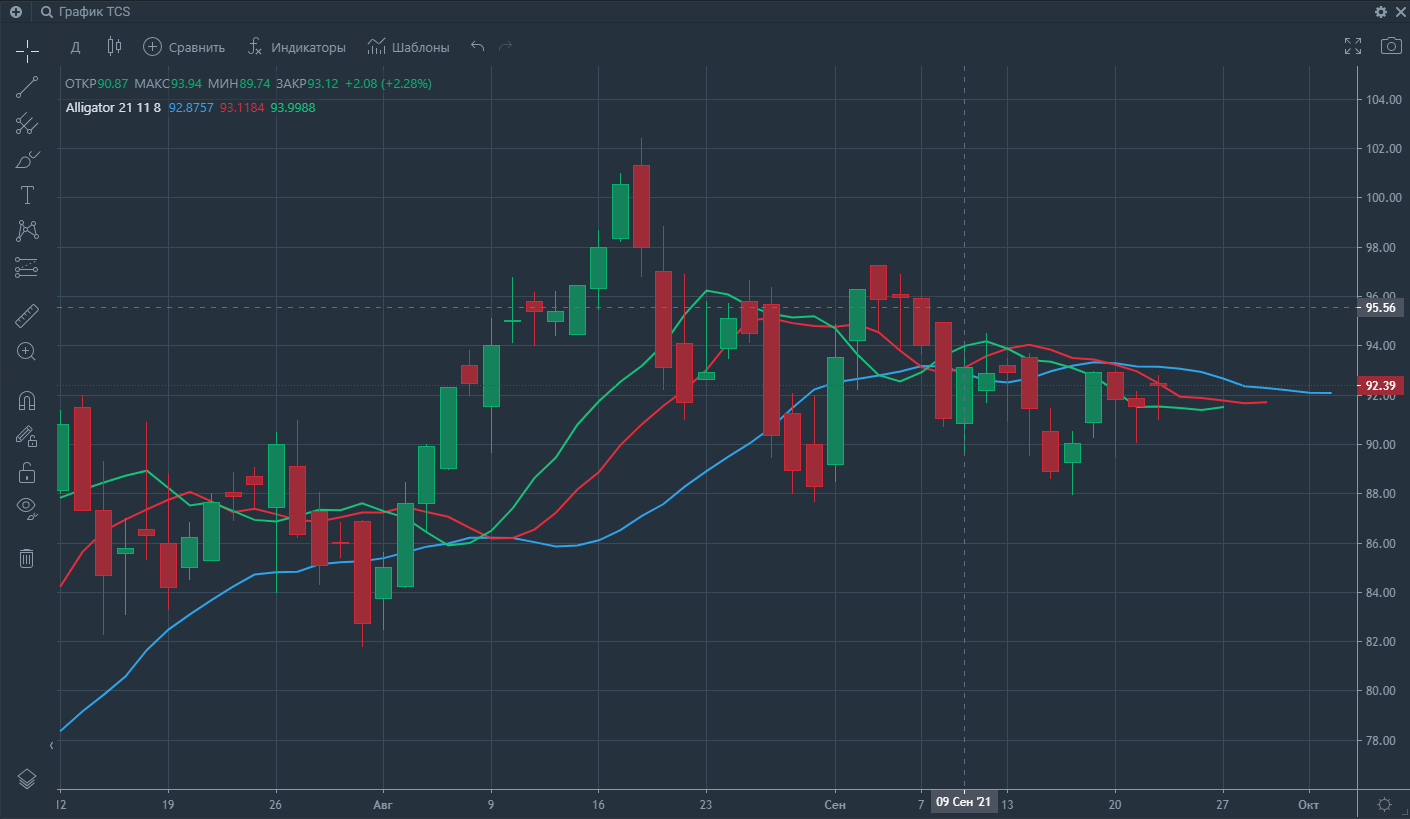Open the candlestick chart type dropdown
This screenshot has height=819, width=1410.
(x=113, y=47)
